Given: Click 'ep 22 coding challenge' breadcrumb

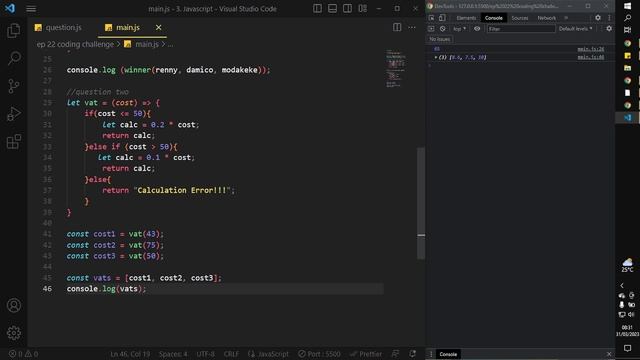Looking at the screenshot, I should pyautogui.click(x=75, y=44).
